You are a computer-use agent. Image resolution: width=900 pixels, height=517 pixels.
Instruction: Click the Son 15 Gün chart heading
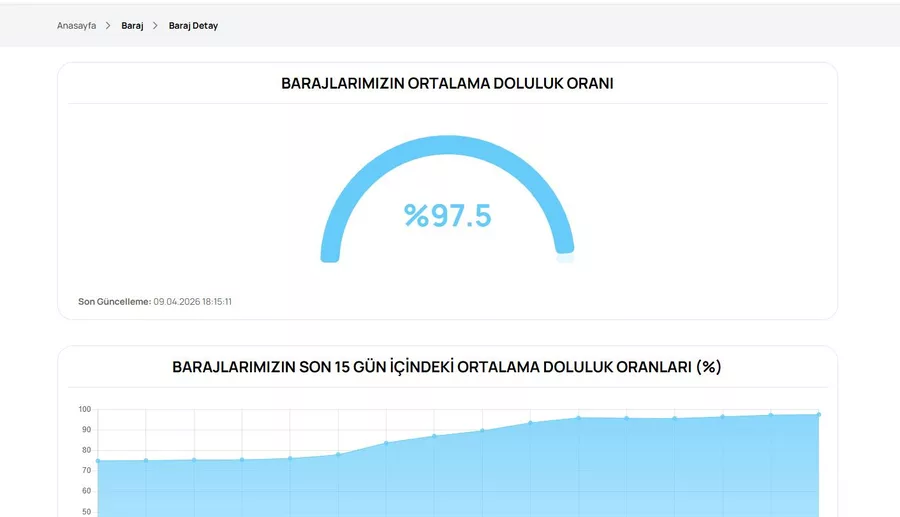coord(447,367)
